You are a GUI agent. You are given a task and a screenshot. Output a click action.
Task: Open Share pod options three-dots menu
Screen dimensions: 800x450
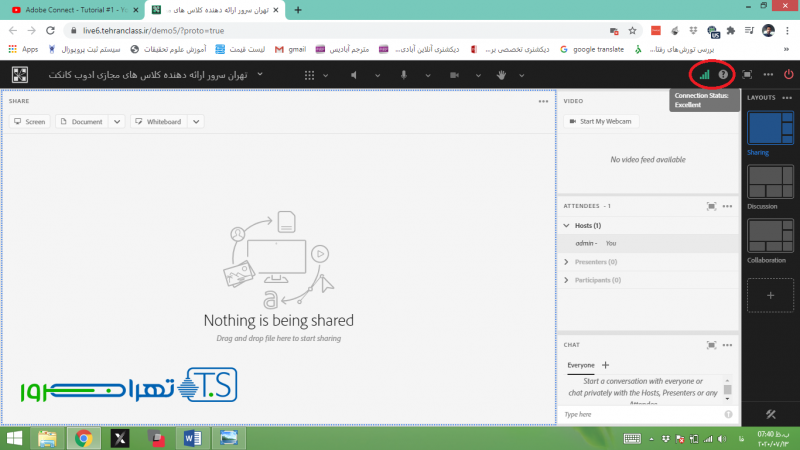coord(543,101)
